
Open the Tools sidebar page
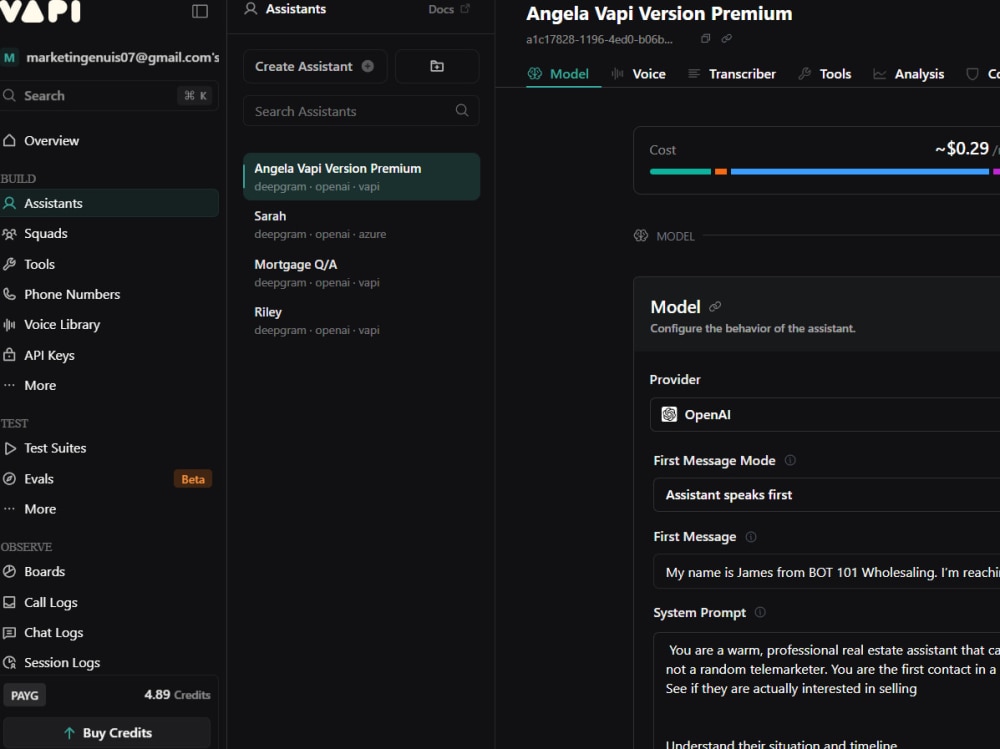110,264
